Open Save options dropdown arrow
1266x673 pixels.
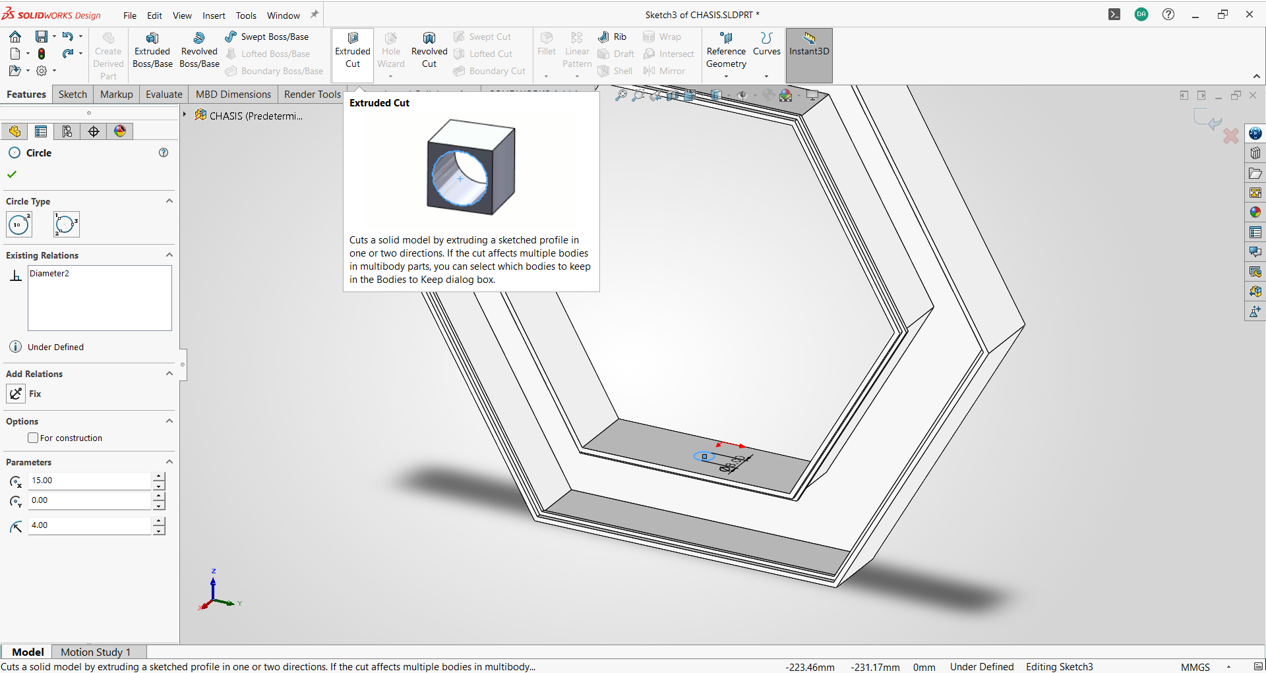click(54, 36)
